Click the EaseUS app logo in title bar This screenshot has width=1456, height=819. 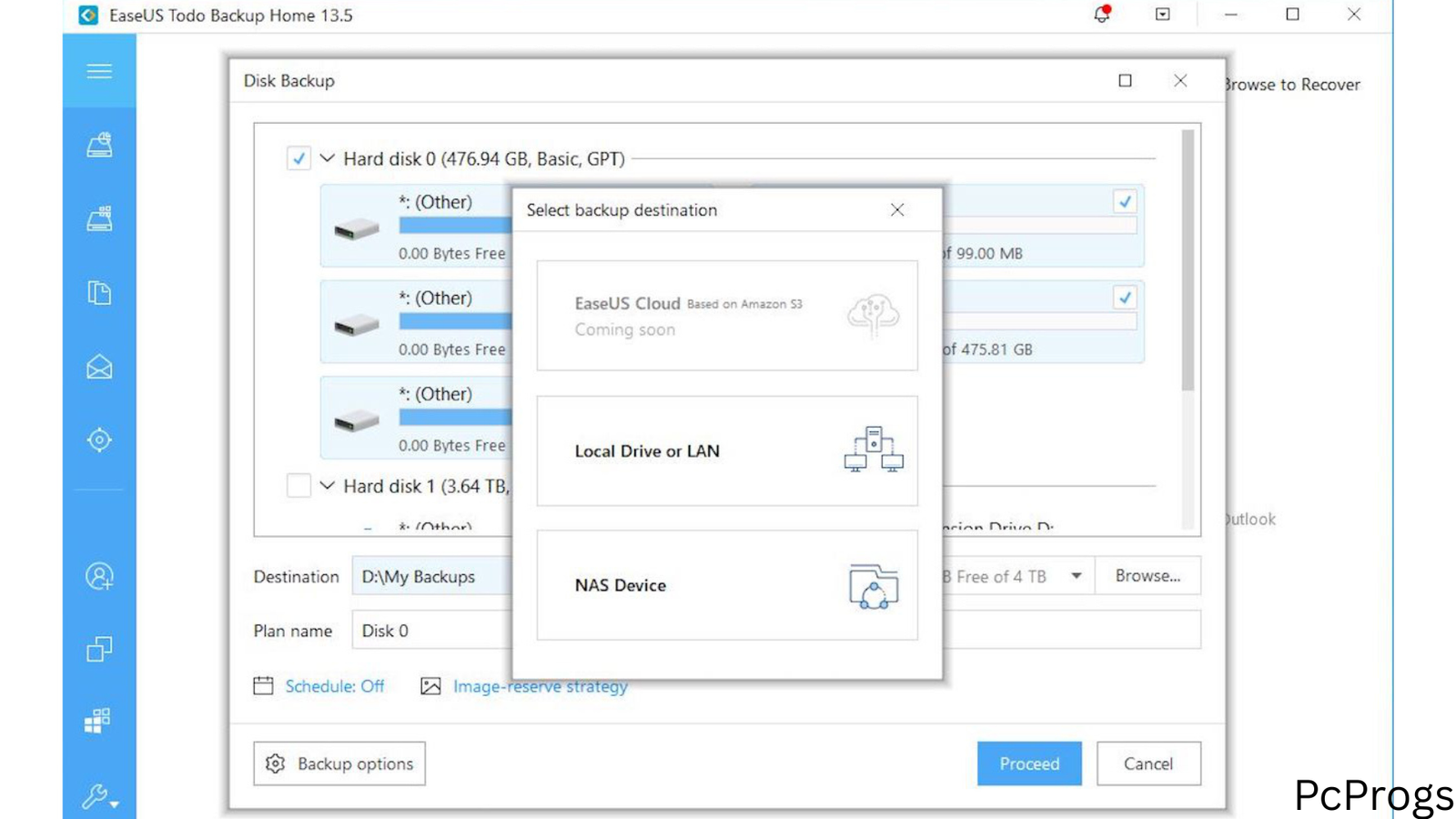pos(88,15)
